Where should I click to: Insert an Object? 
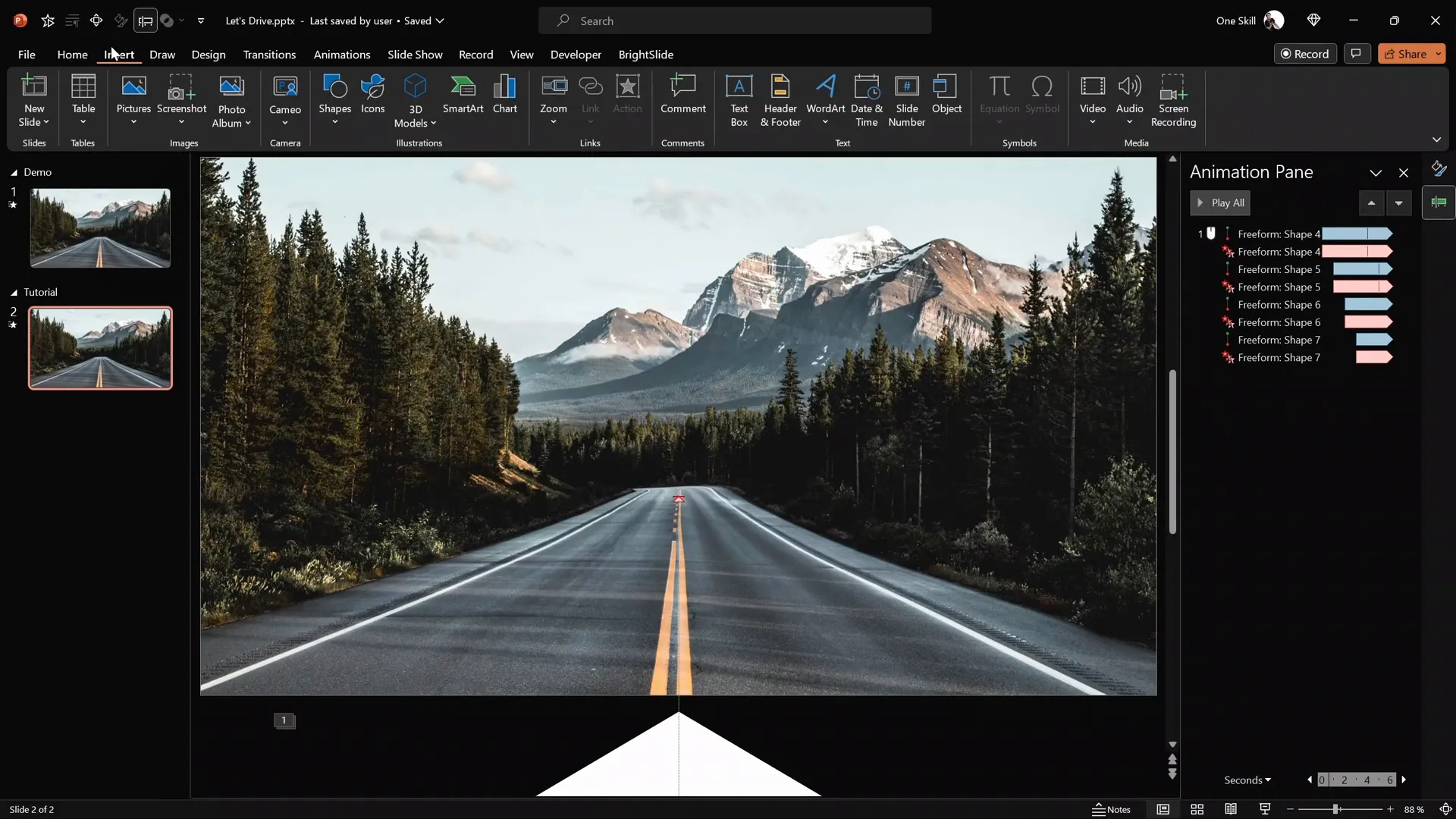(946, 94)
